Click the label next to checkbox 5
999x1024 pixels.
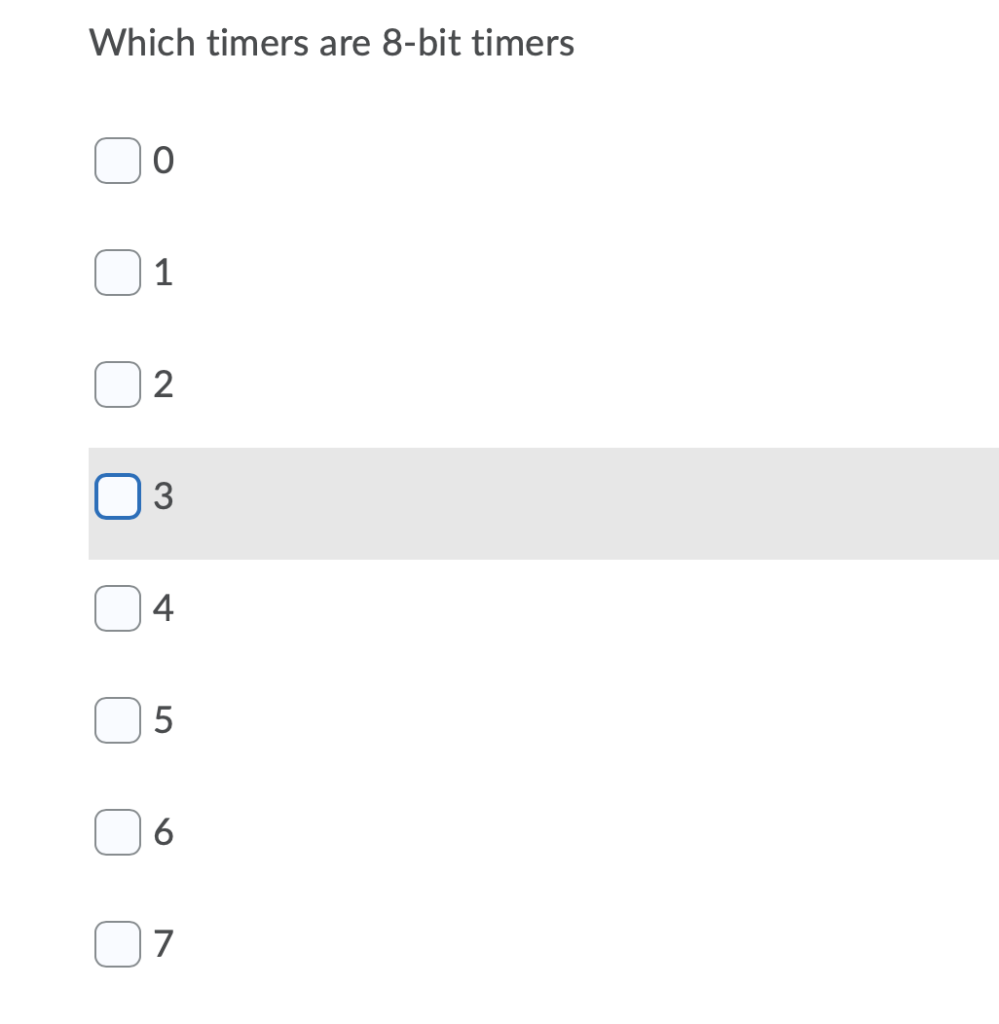[x=164, y=720]
